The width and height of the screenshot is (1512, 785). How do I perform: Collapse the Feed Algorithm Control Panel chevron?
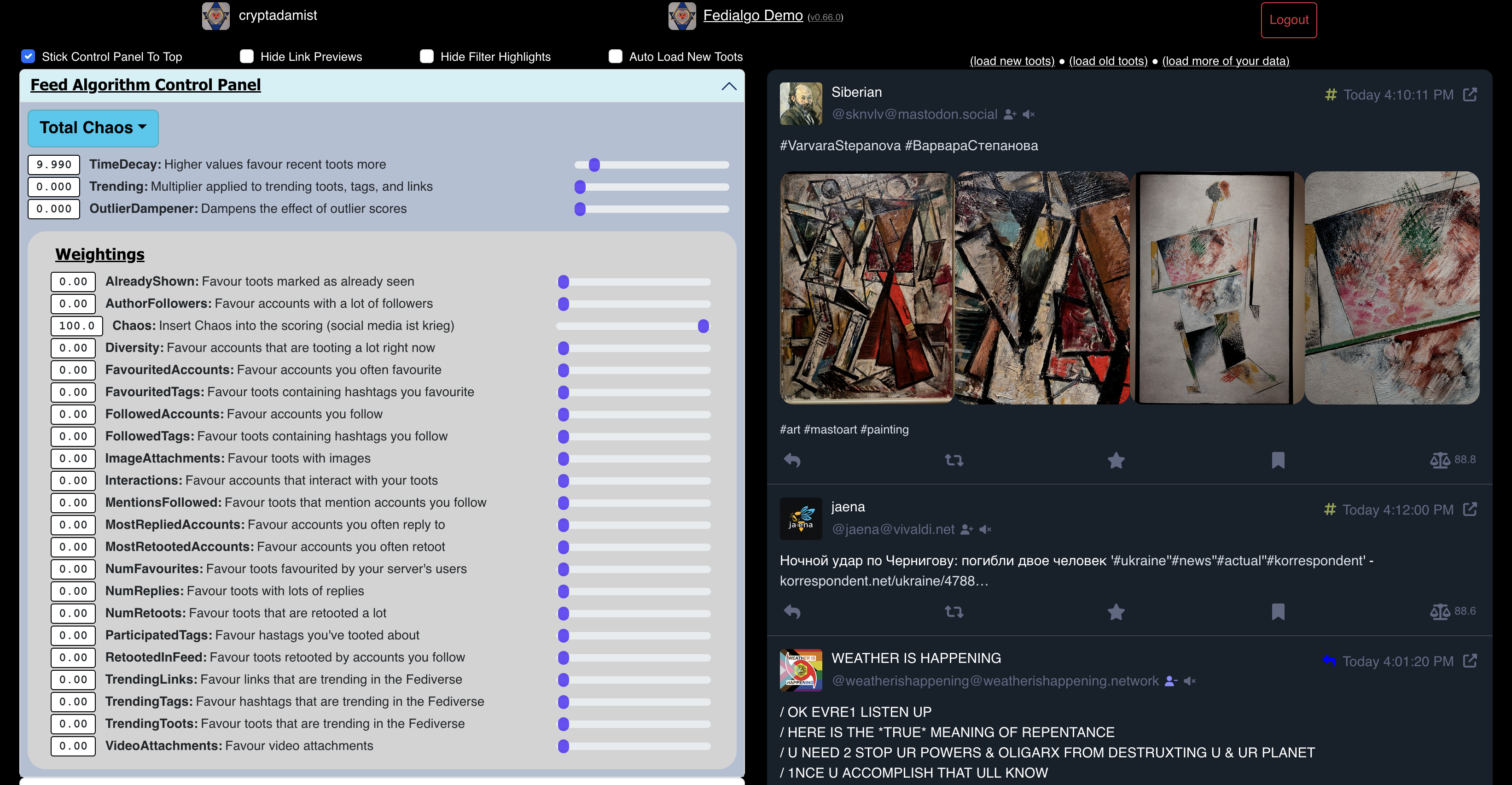point(728,86)
